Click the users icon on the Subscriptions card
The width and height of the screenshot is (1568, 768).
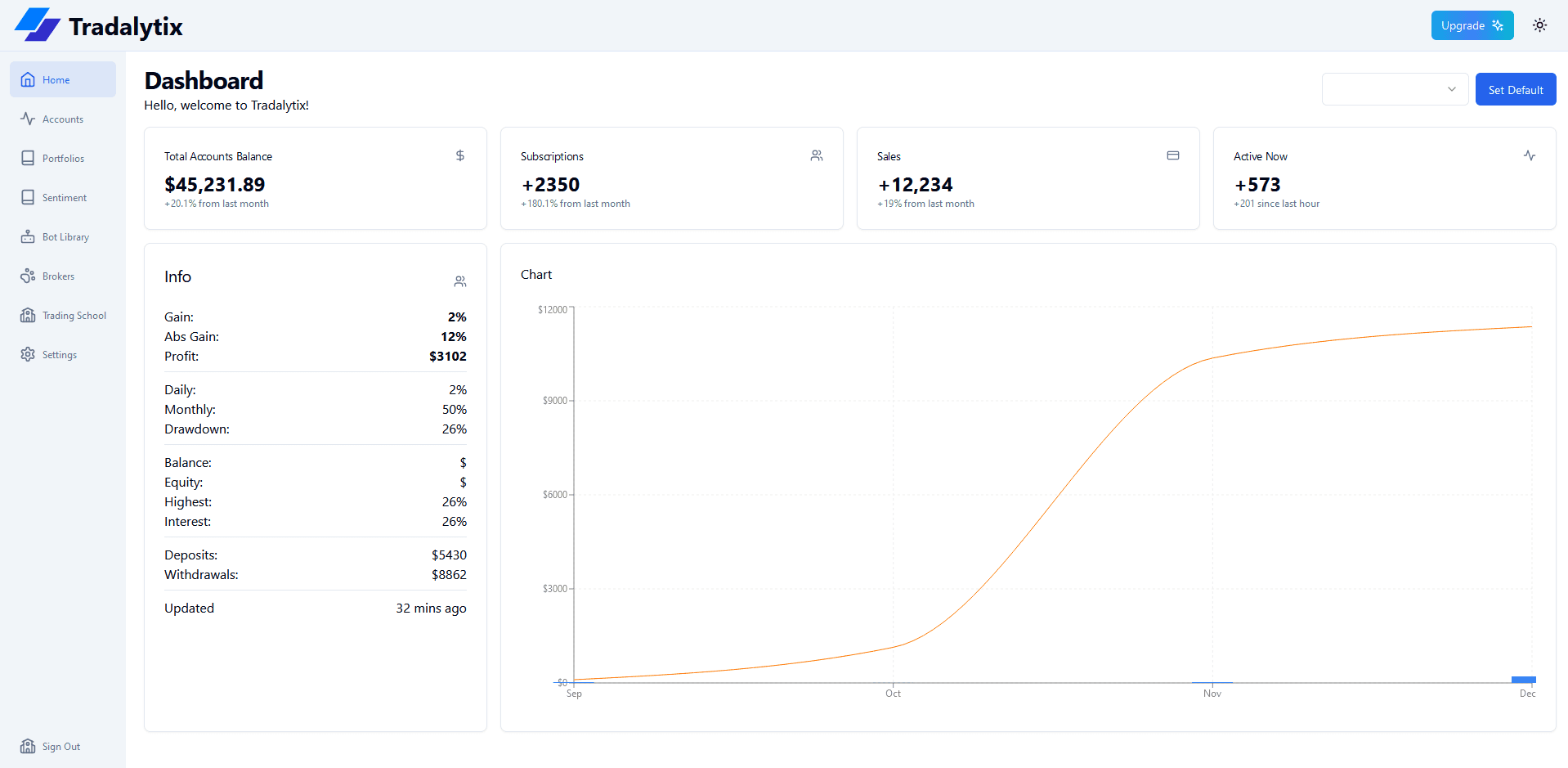816,155
